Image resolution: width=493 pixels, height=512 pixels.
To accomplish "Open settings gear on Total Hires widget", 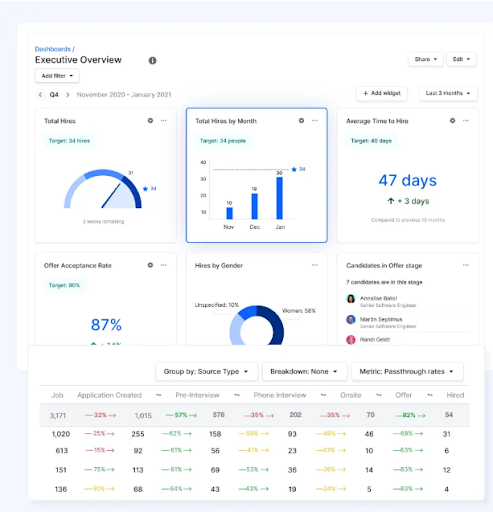I will point(150,120).
